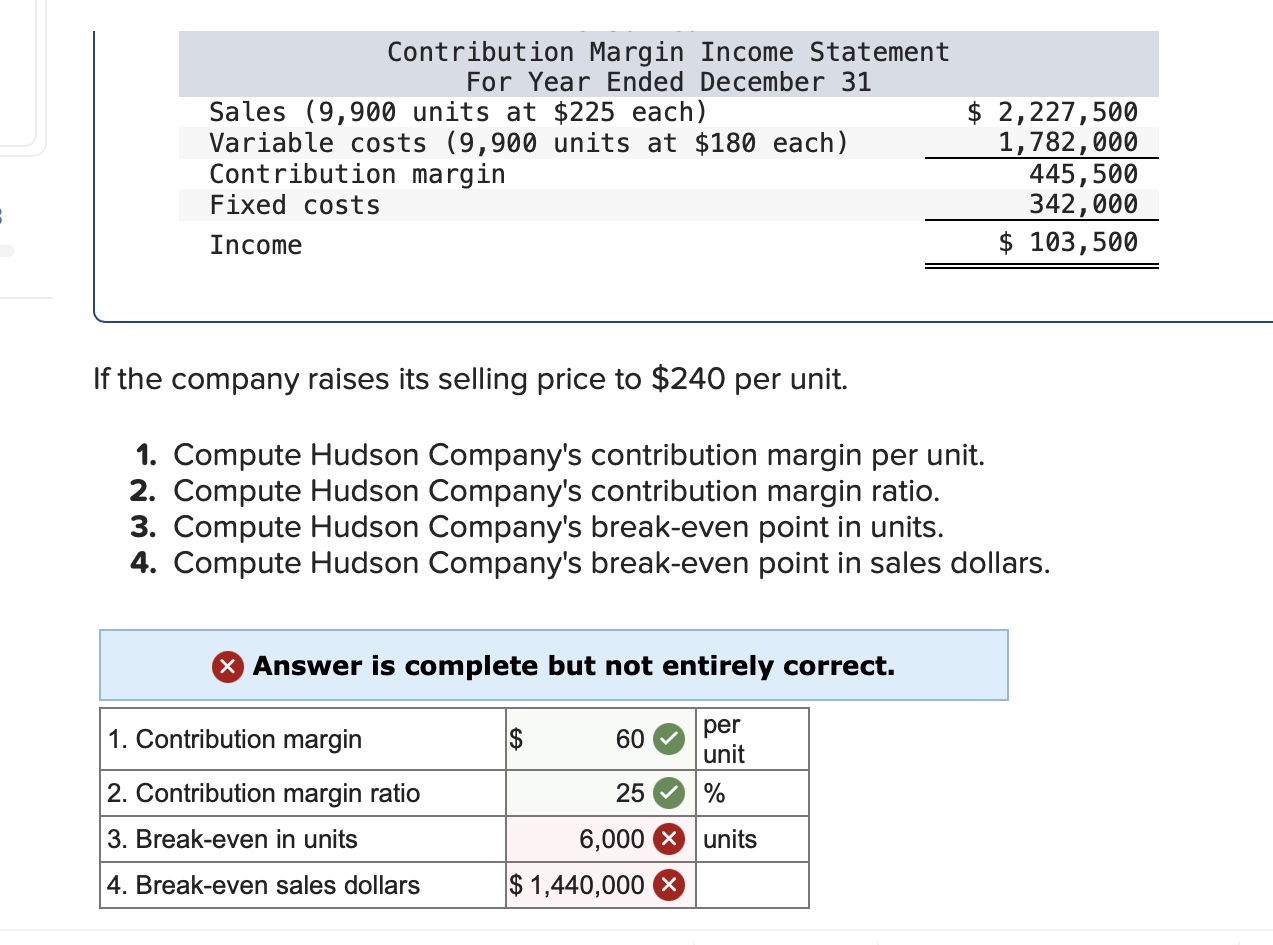Select the contribution margin ratio input showing 25
The image size is (1273, 945).
tap(590, 792)
